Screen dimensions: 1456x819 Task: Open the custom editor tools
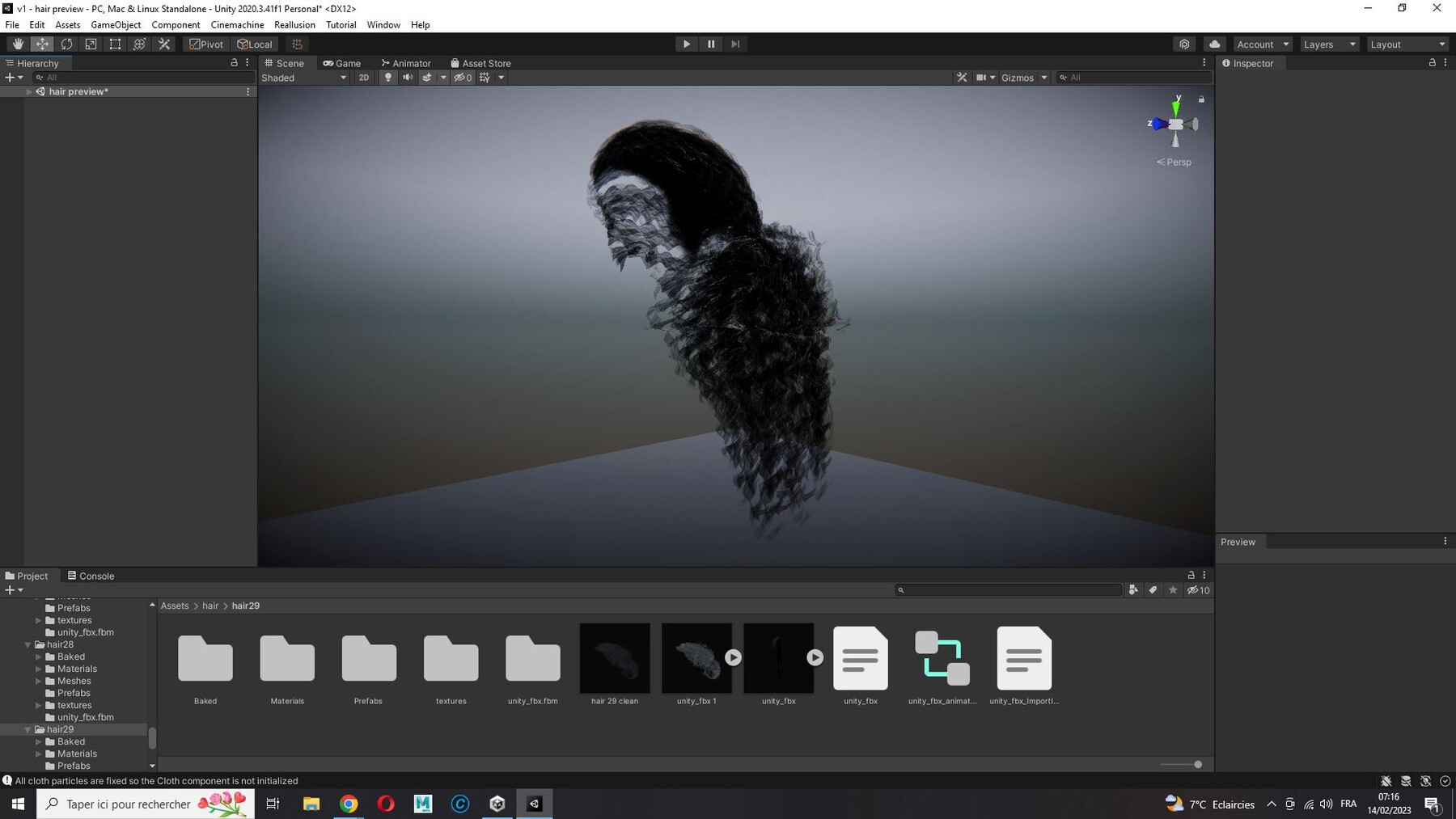point(164,44)
